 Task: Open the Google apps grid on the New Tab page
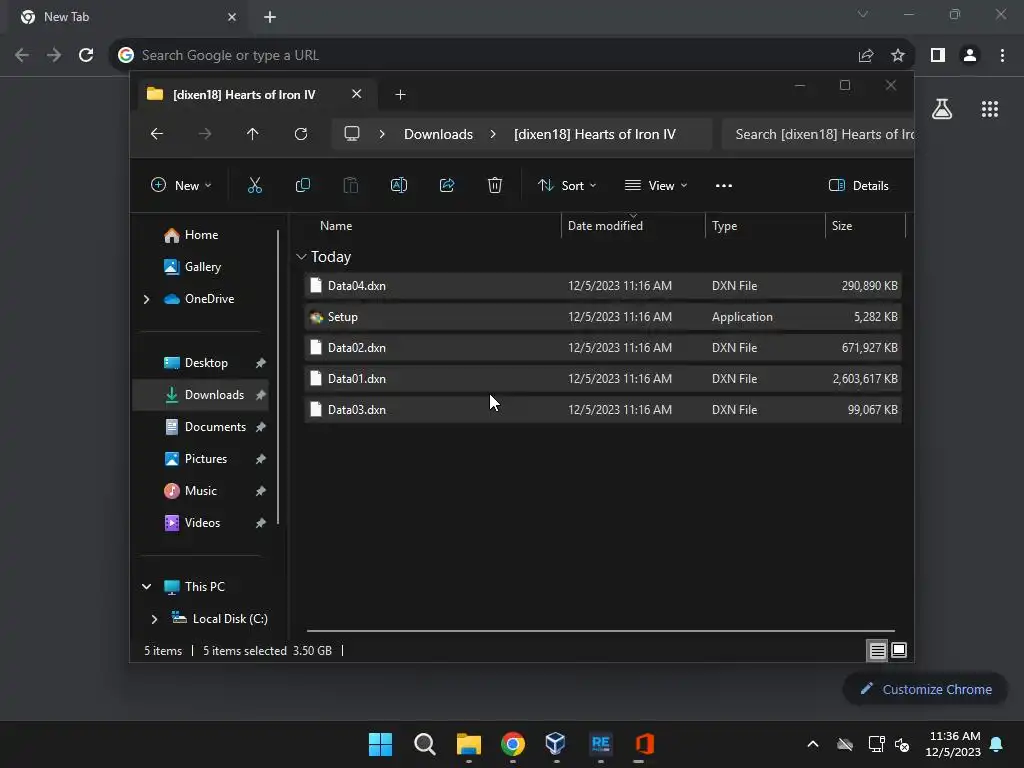coord(990,109)
